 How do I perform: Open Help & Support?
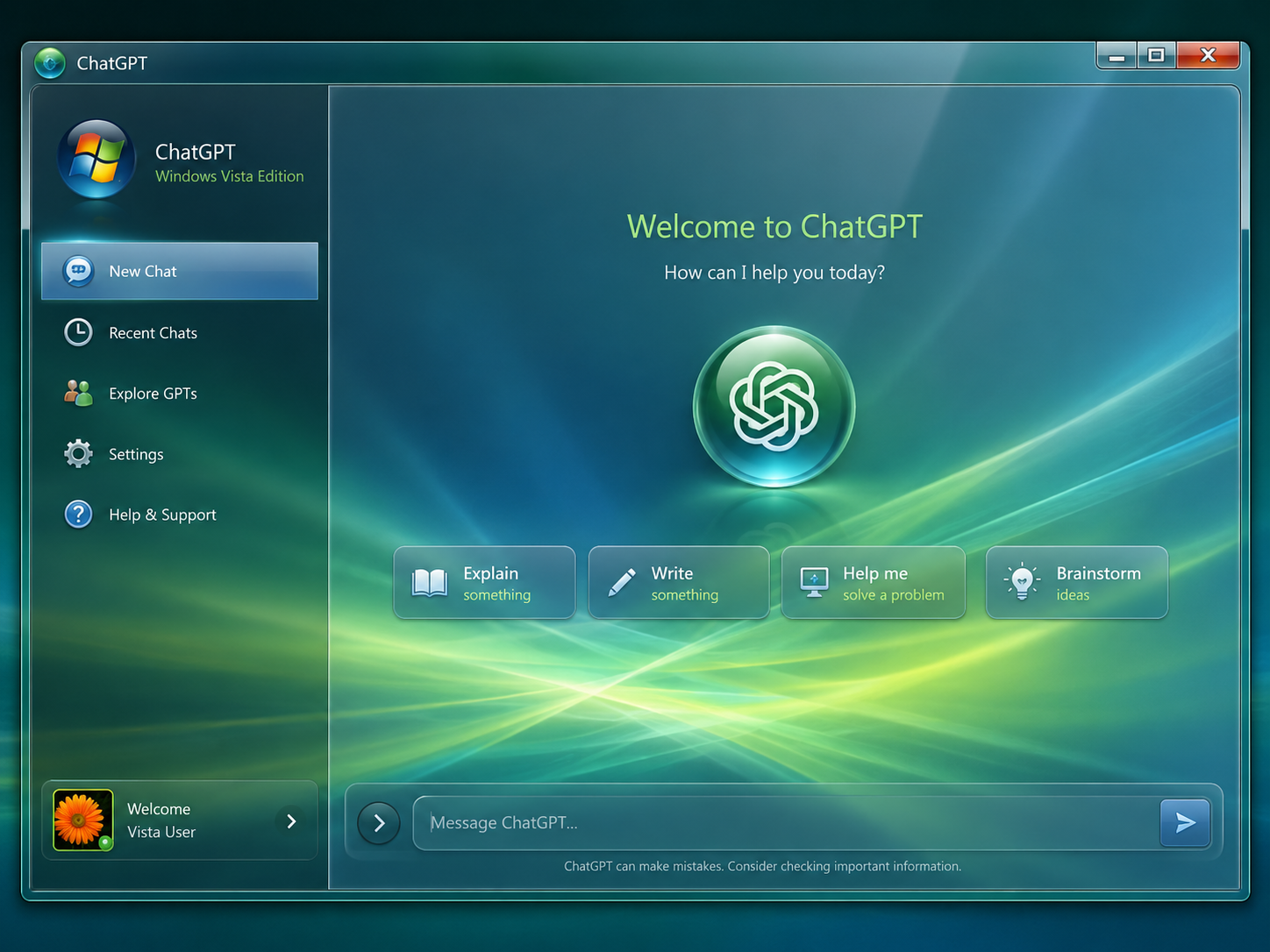click(x=180, y=515)
